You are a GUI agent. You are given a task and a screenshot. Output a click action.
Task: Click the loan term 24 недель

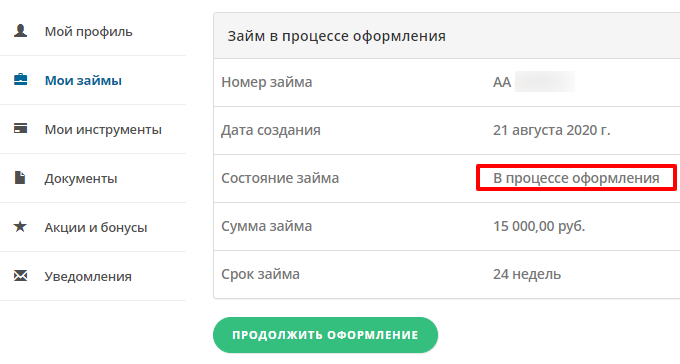pyautogui.click(x=527, y=274)
